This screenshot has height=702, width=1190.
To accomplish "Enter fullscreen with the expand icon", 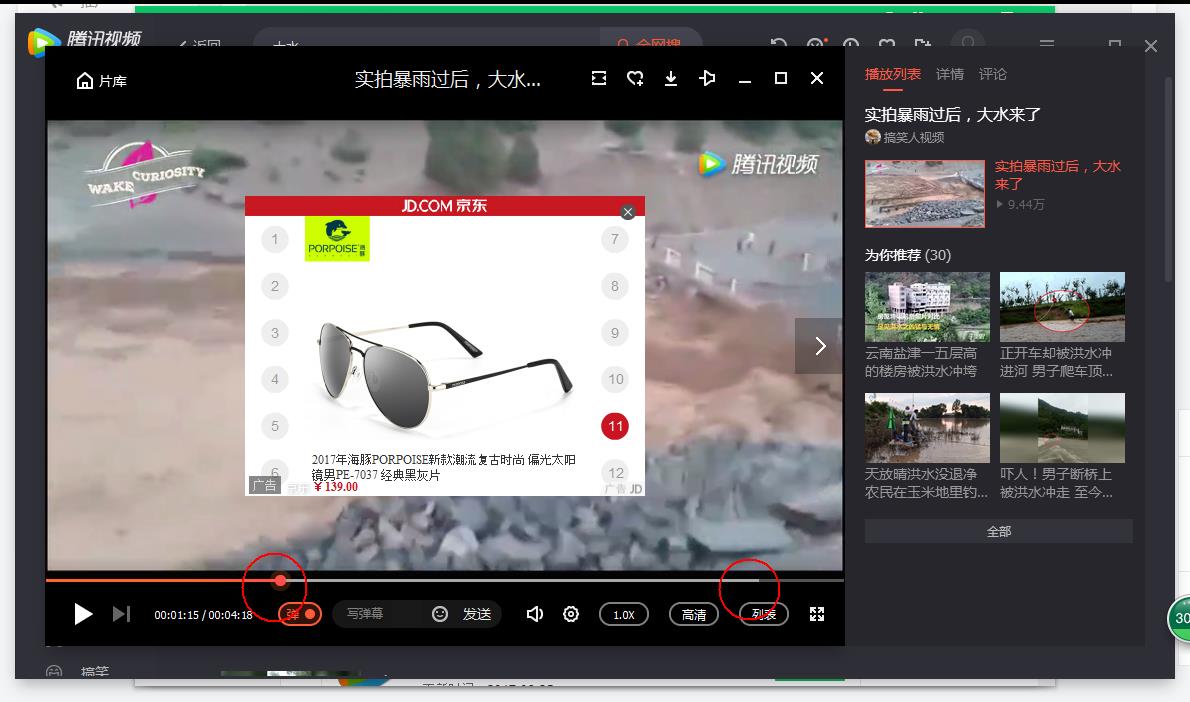I will 818,614.
